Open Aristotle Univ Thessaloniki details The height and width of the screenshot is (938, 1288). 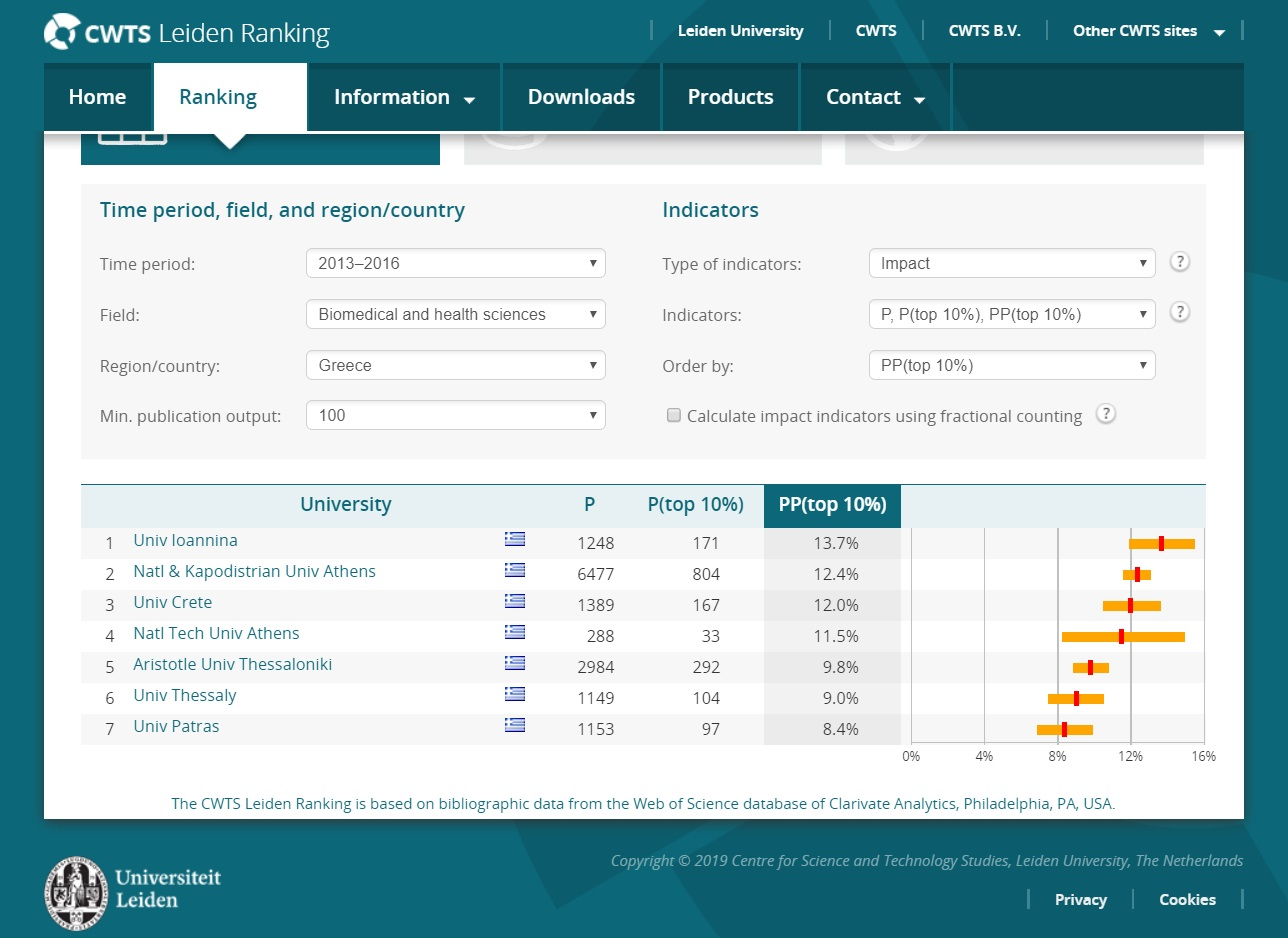pos(232,664)
